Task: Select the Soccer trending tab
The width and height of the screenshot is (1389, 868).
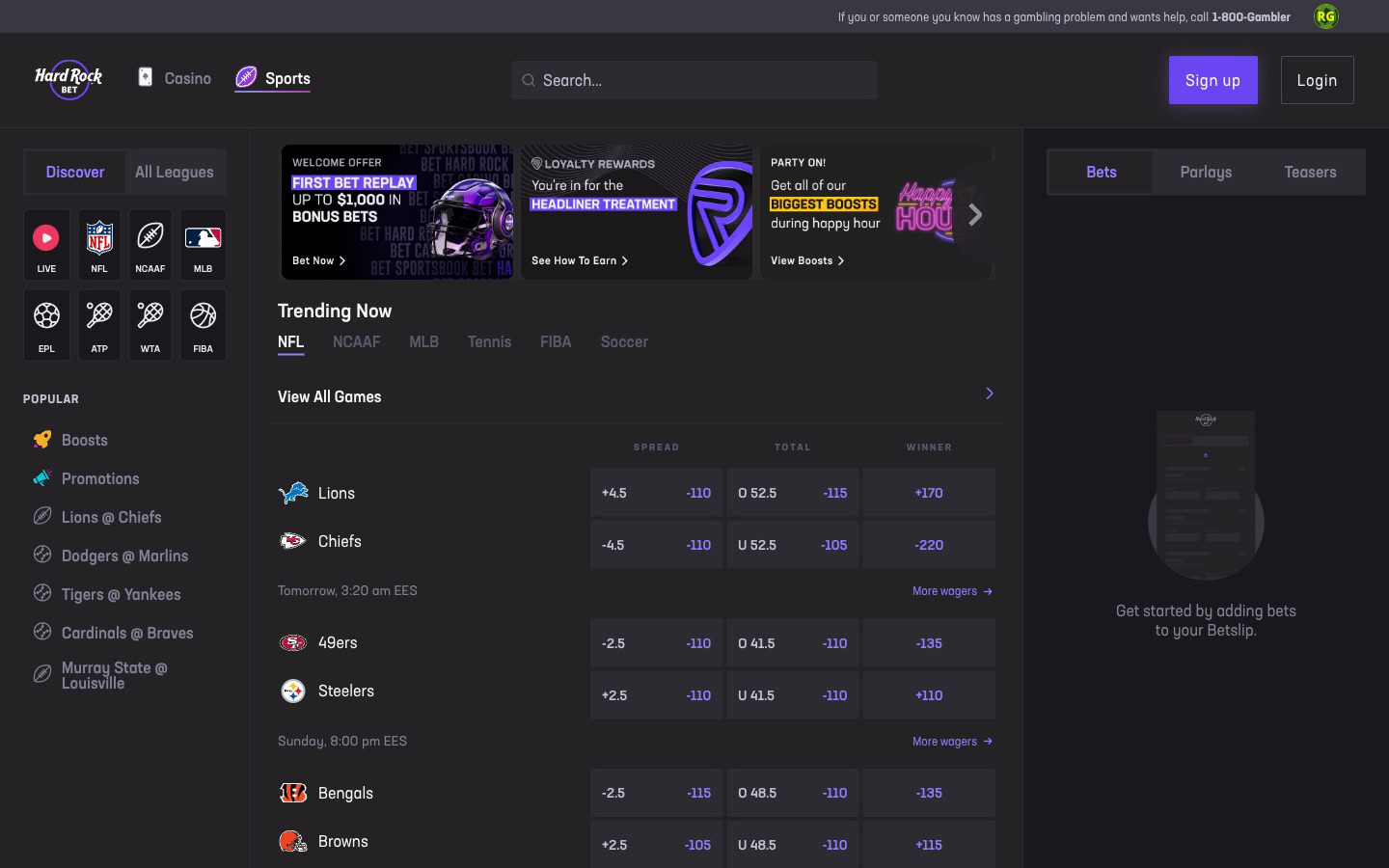Action: 624,342
